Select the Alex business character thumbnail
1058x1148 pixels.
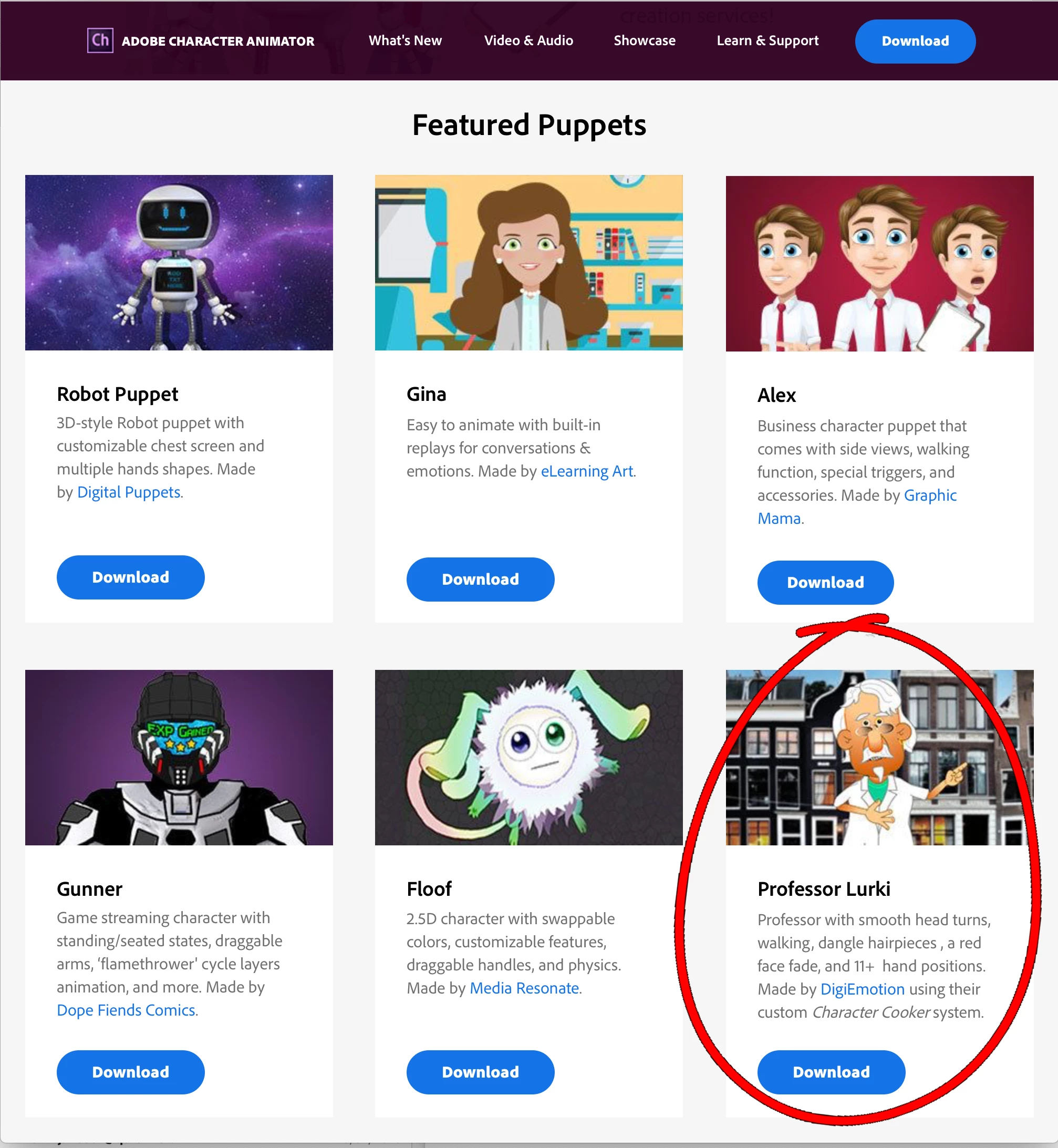(879, 263)
